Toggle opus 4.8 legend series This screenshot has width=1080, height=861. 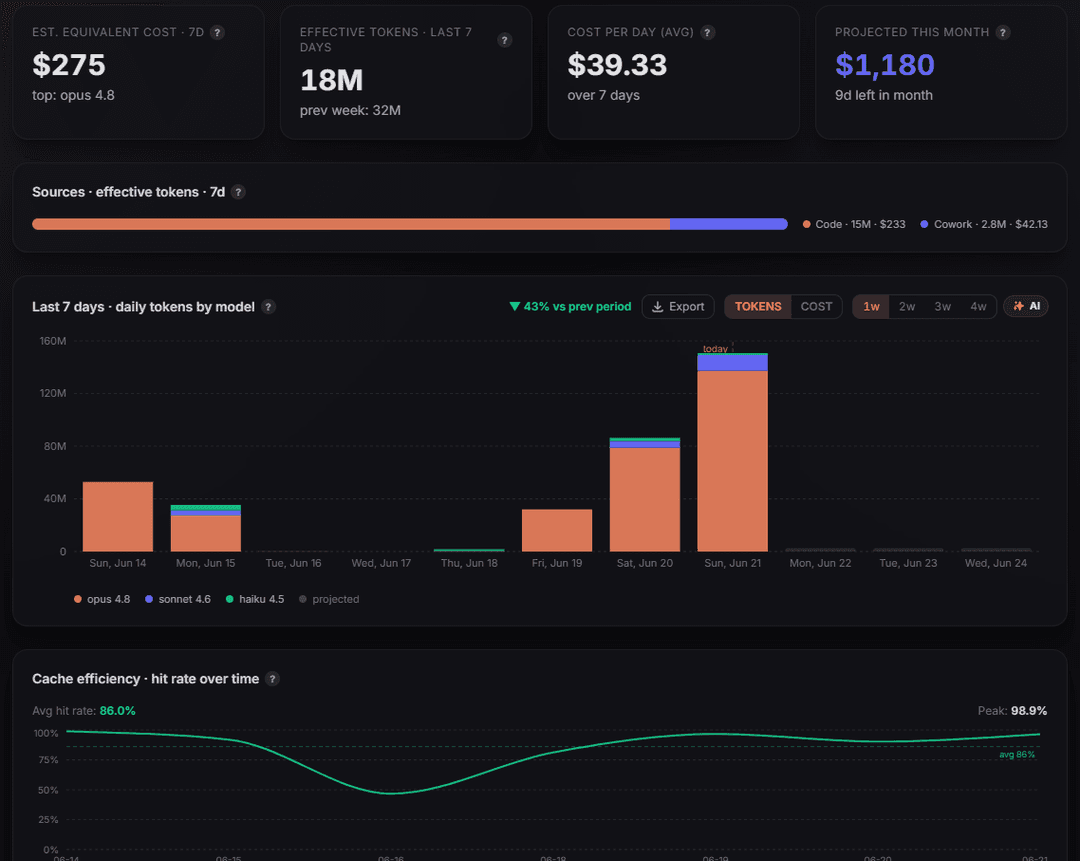click(x=102, y=599)
